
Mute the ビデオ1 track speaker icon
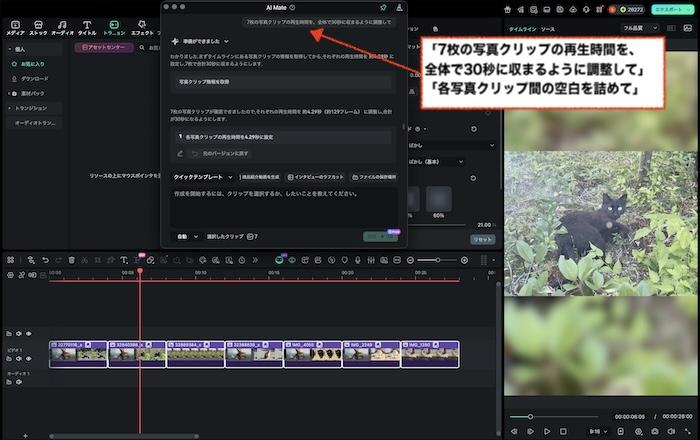(19, 358)
